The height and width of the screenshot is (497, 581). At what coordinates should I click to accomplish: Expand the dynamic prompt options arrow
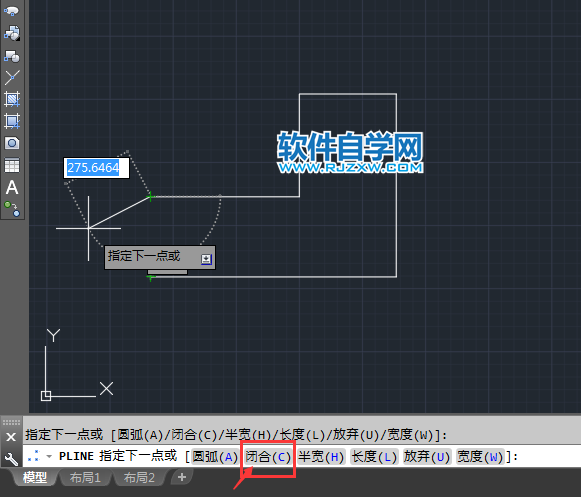[x=206, y=259]
